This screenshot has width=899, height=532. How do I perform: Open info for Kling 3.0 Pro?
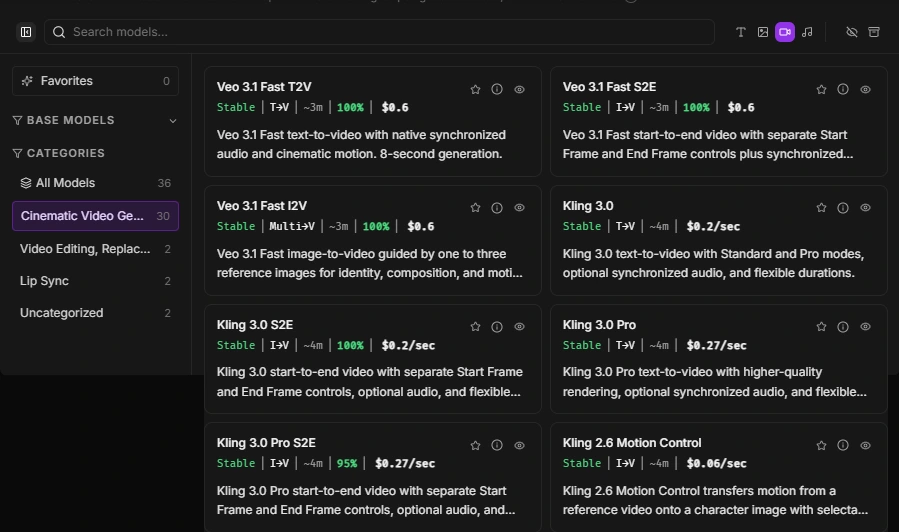click(x=843, y=326)
